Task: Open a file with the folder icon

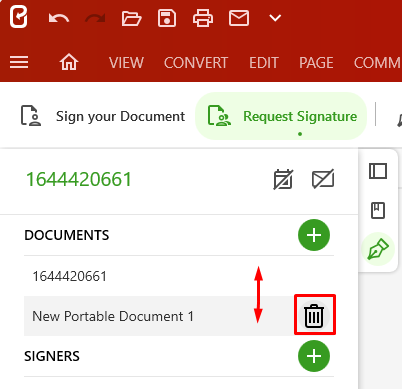Action: pyautogui.click(x=131, y=18)
